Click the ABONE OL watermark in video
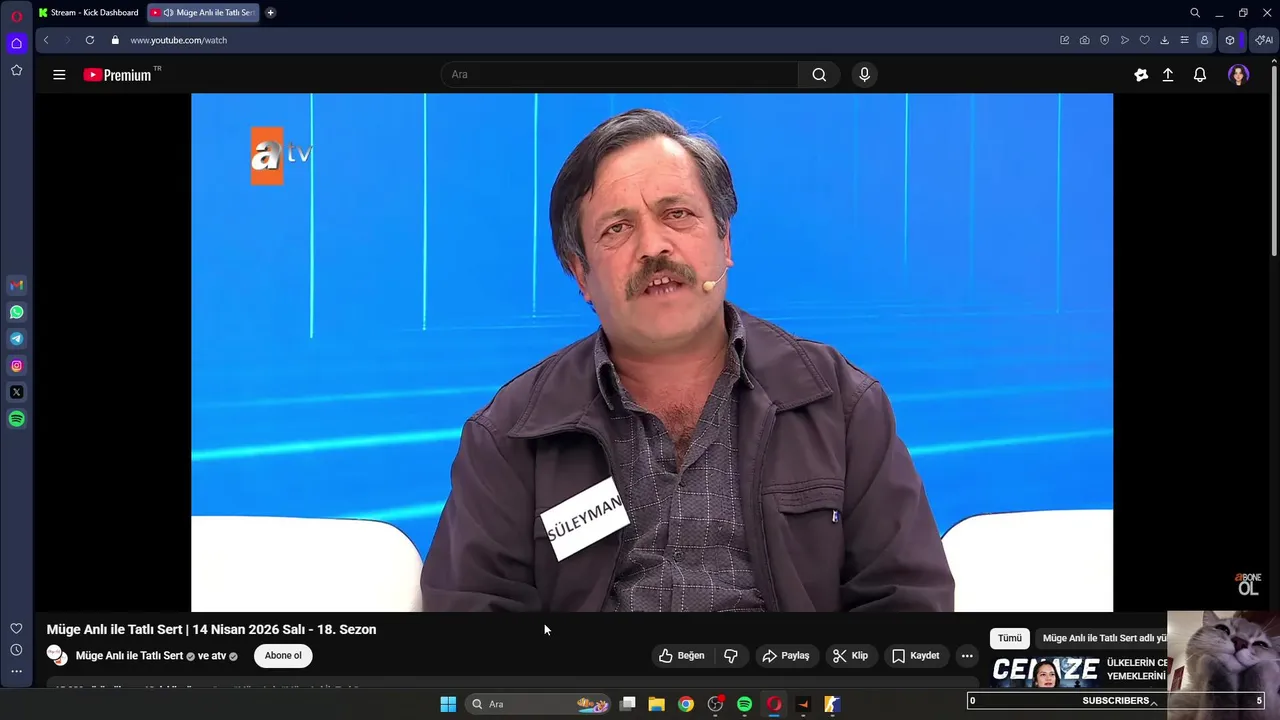1280x720 pixels. point(1247,584)
